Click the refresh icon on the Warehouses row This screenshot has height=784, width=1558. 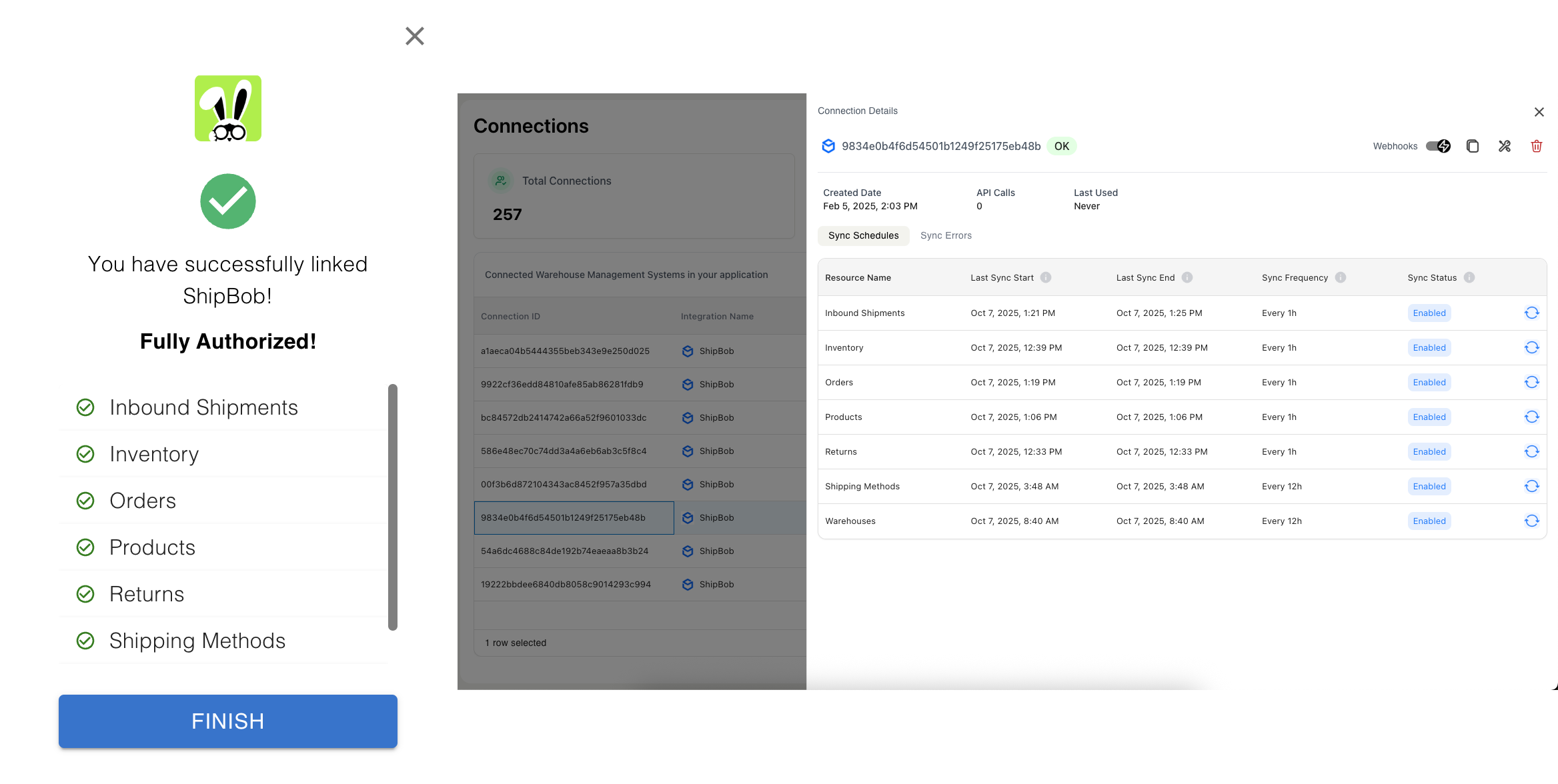1532,521
